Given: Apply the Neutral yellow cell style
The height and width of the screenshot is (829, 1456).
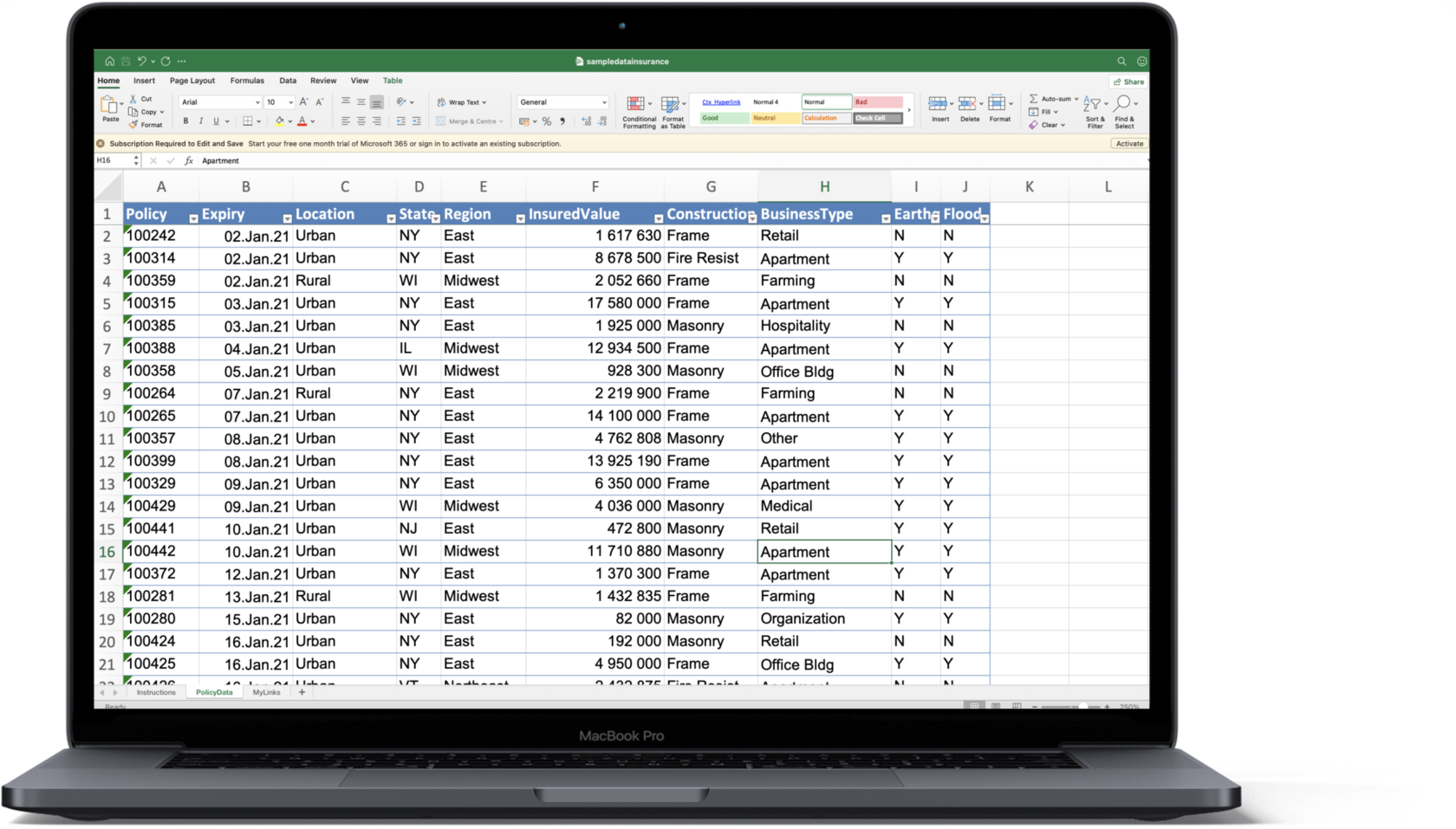Looking at the screenshot, I should click(x=775, y=118).
